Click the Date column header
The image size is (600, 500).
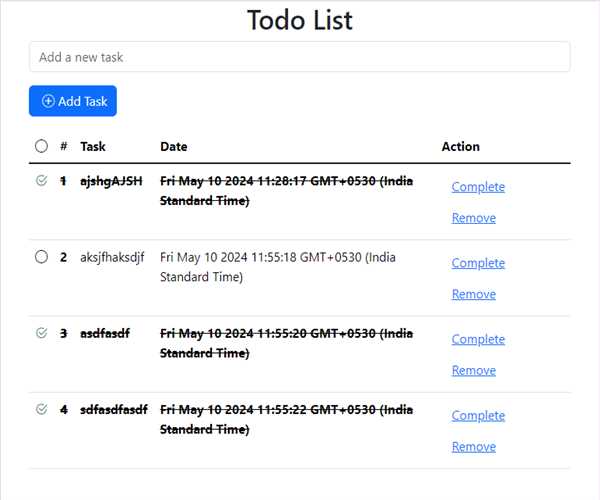(x=174, y=146)
